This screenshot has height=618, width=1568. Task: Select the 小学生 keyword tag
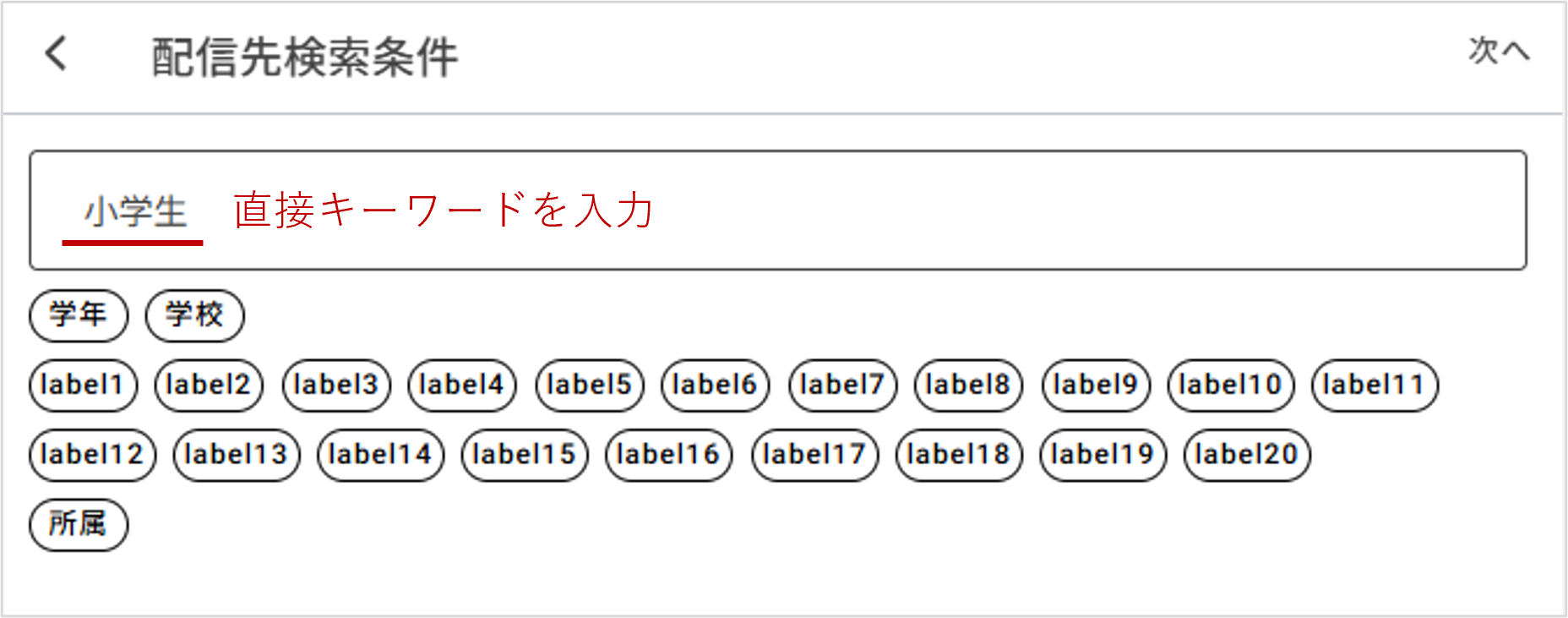(134, 211)
